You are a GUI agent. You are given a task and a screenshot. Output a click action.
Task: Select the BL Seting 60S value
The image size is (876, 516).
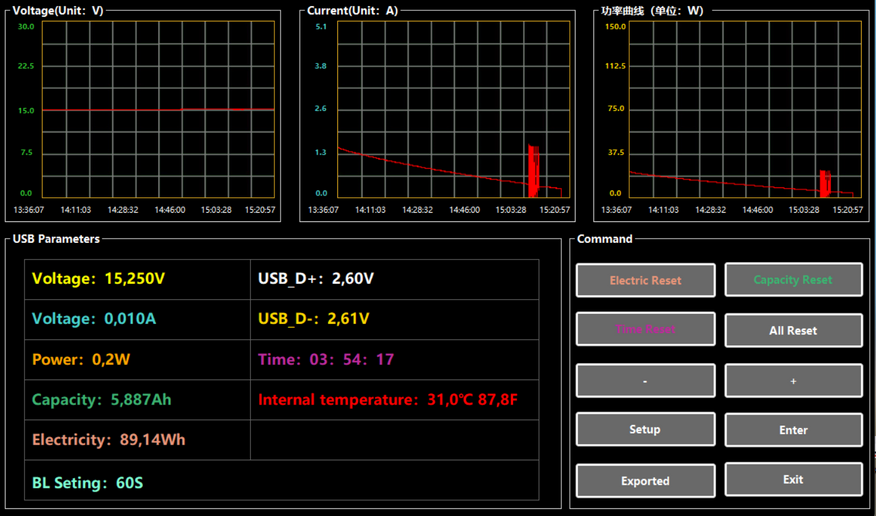click(x=88, y=482)
